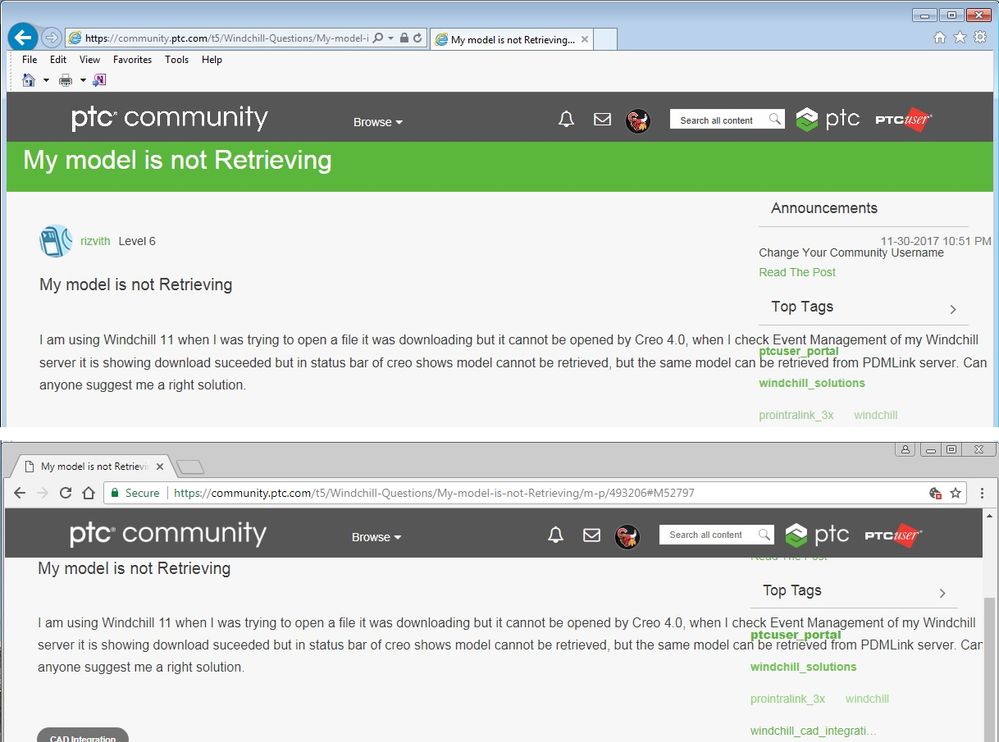Open File menu in Internet Explorer

tap(29, 59)
